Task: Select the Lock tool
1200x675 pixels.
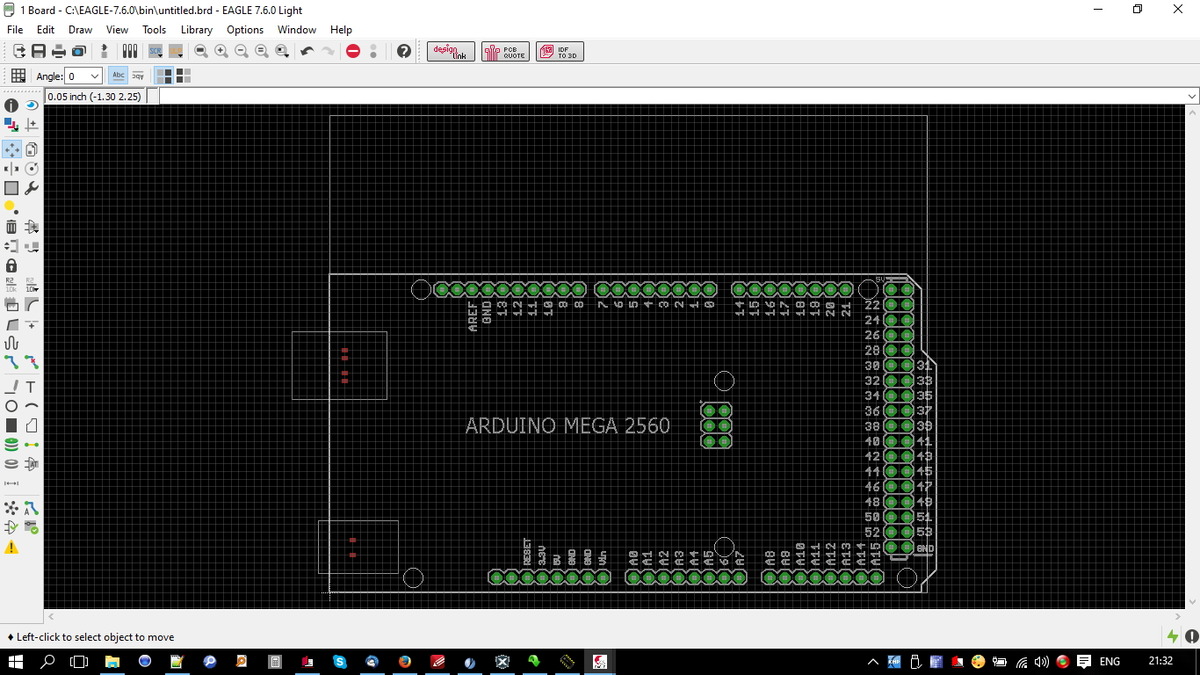Action: point(12,265)
